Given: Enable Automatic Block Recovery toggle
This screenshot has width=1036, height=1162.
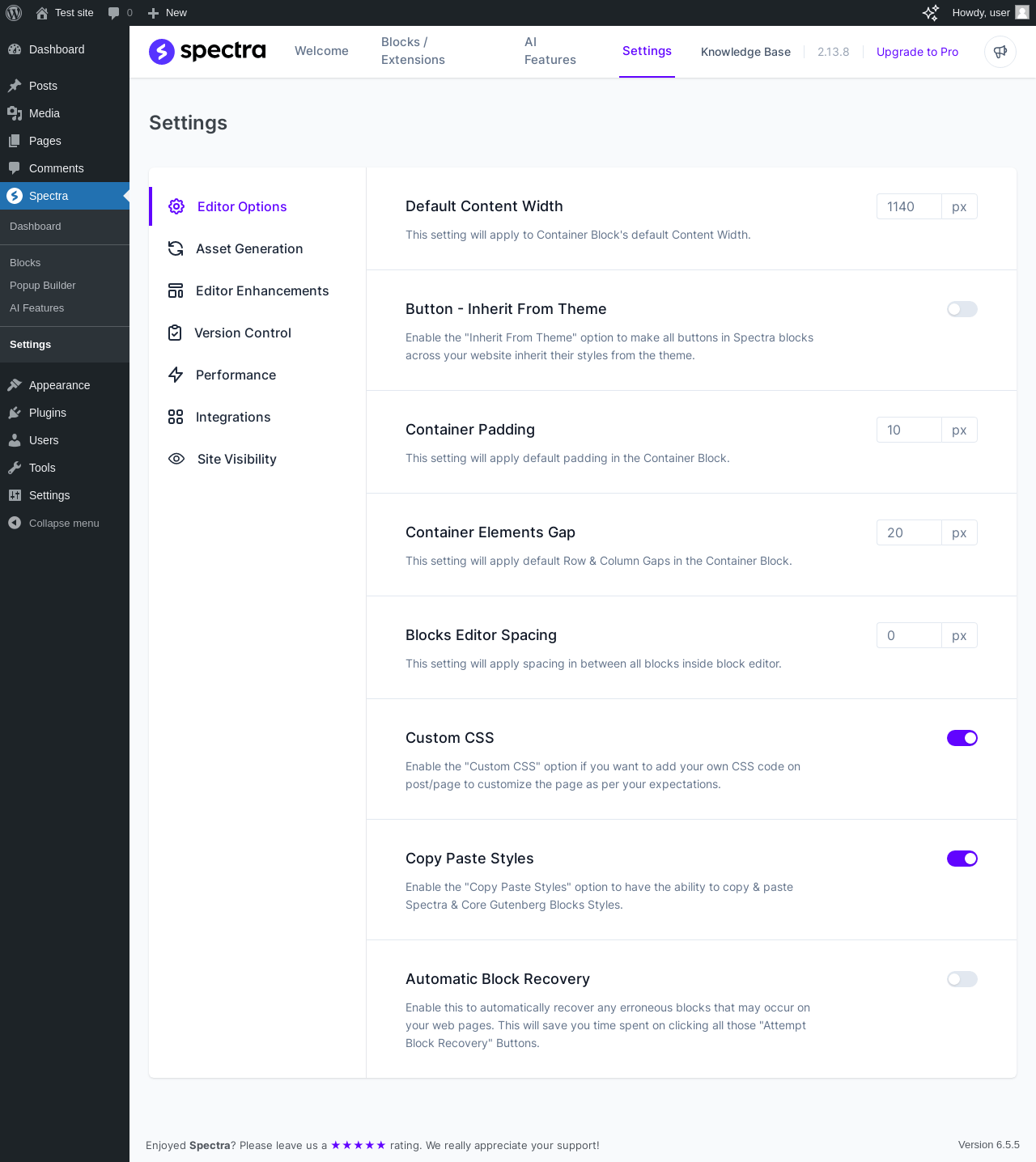Looking at the screenshot, I should pyautogui.click(x=962, y=979).
